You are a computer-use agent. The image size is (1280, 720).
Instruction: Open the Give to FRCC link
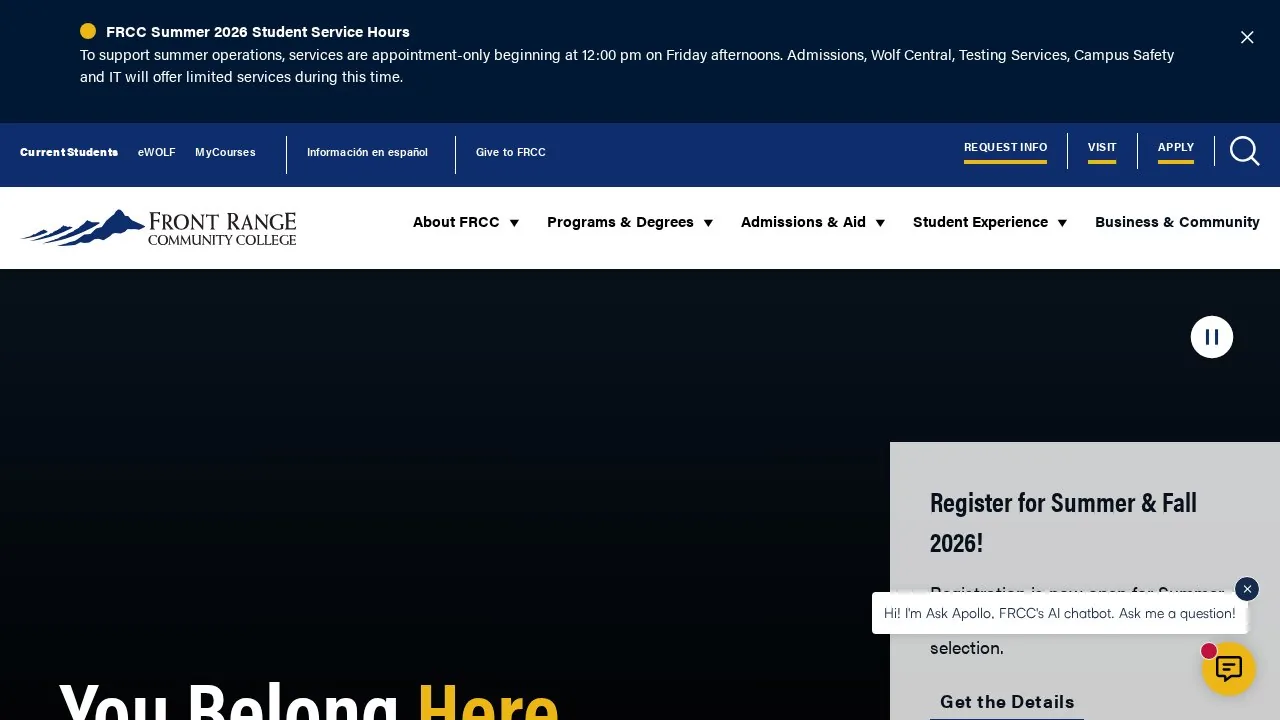(x=511, y=152)
